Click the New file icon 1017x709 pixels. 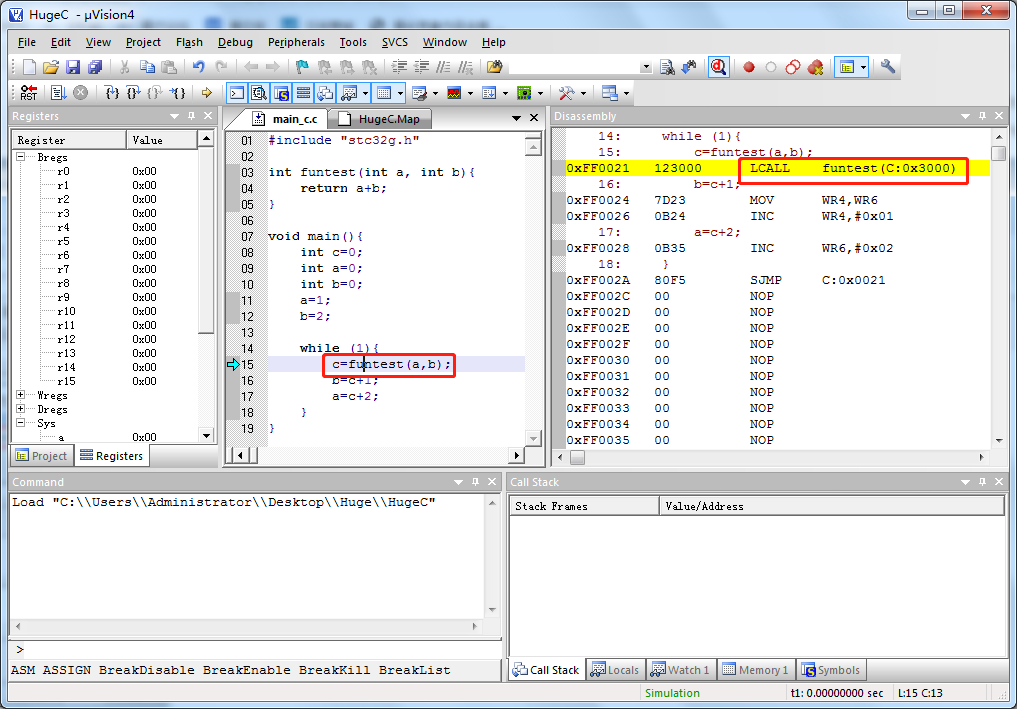(x=29, y=67)
